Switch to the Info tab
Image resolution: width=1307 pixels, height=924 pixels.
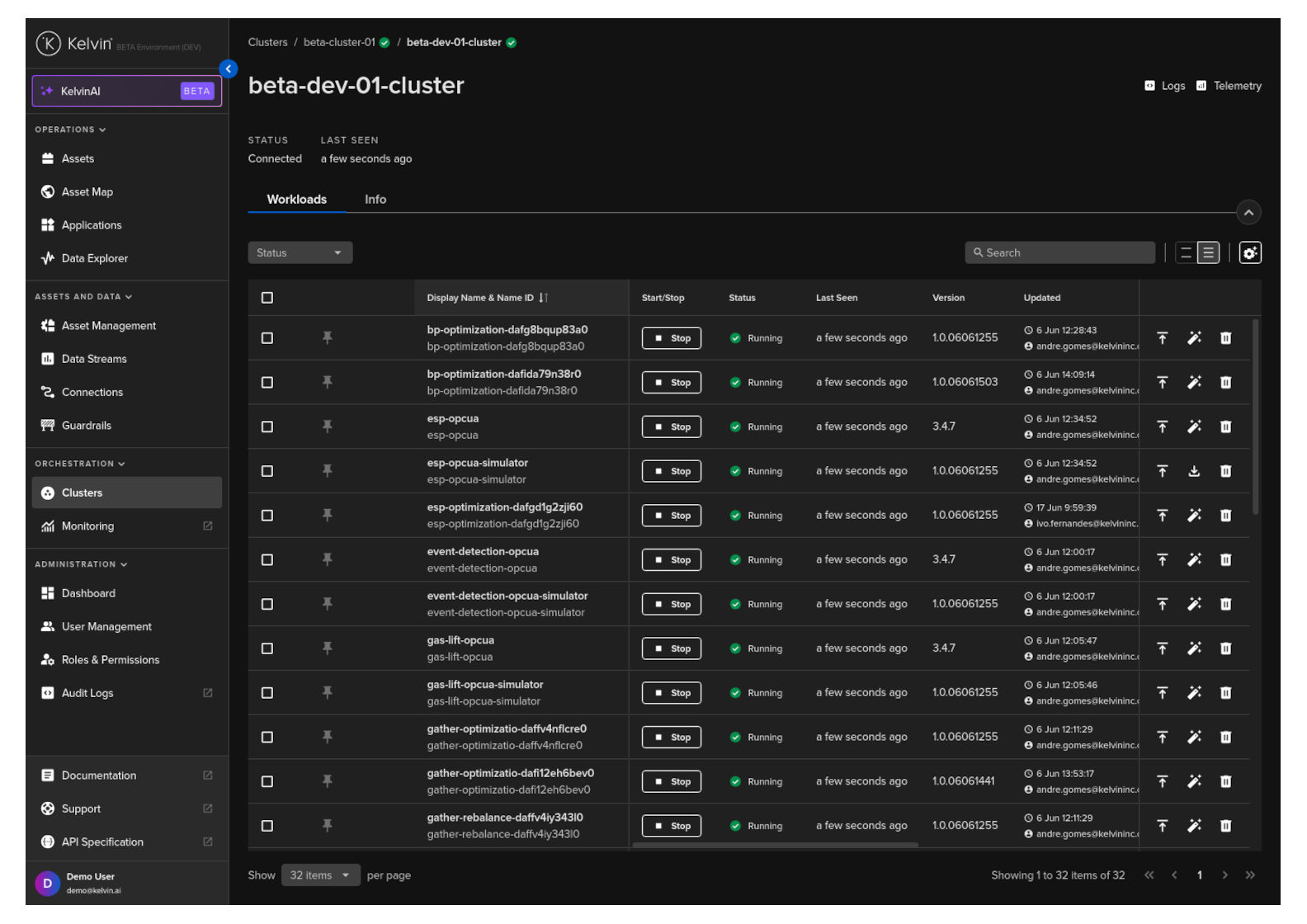375,200
